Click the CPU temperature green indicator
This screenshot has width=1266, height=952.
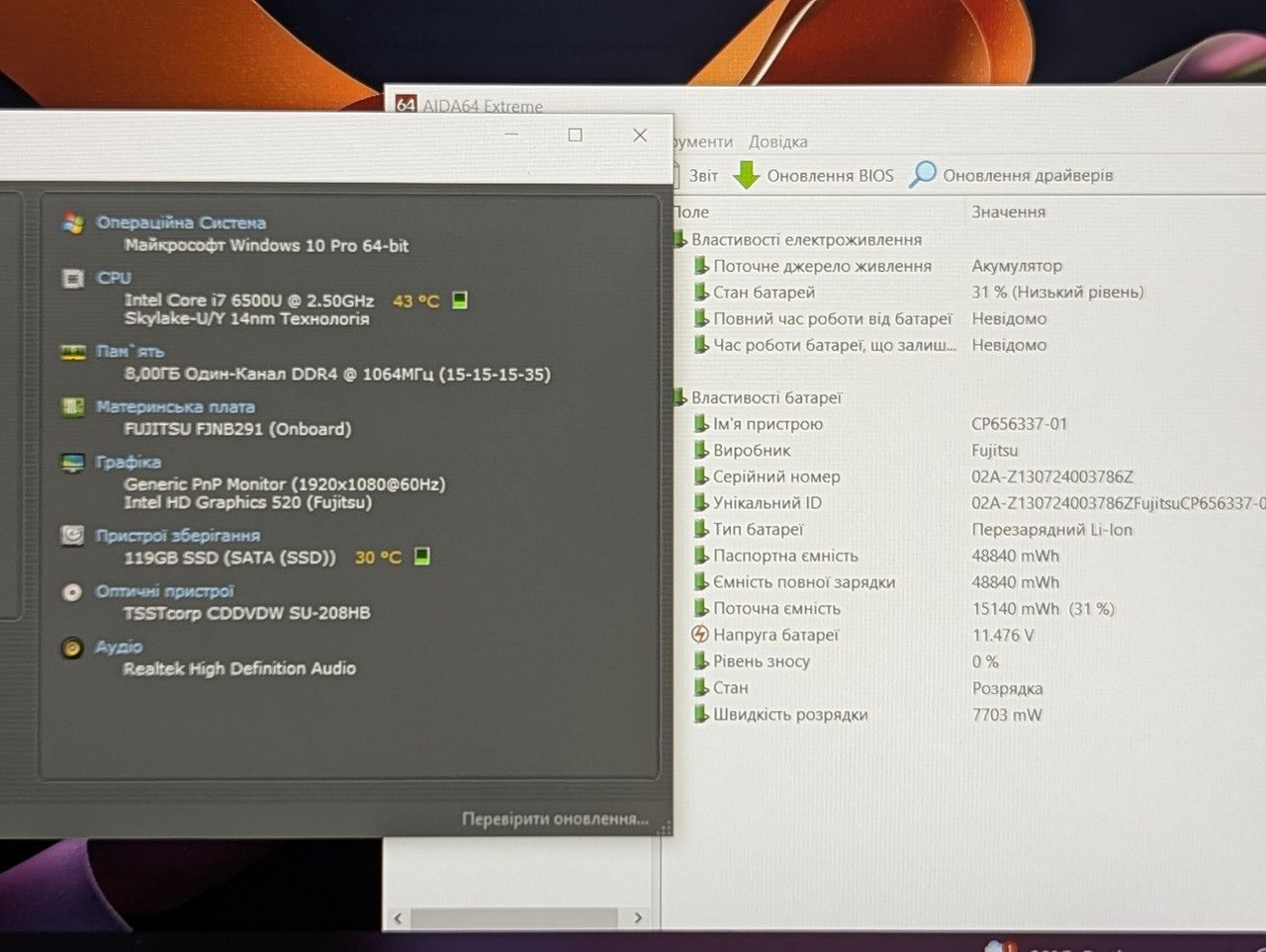tap(460, 300)
